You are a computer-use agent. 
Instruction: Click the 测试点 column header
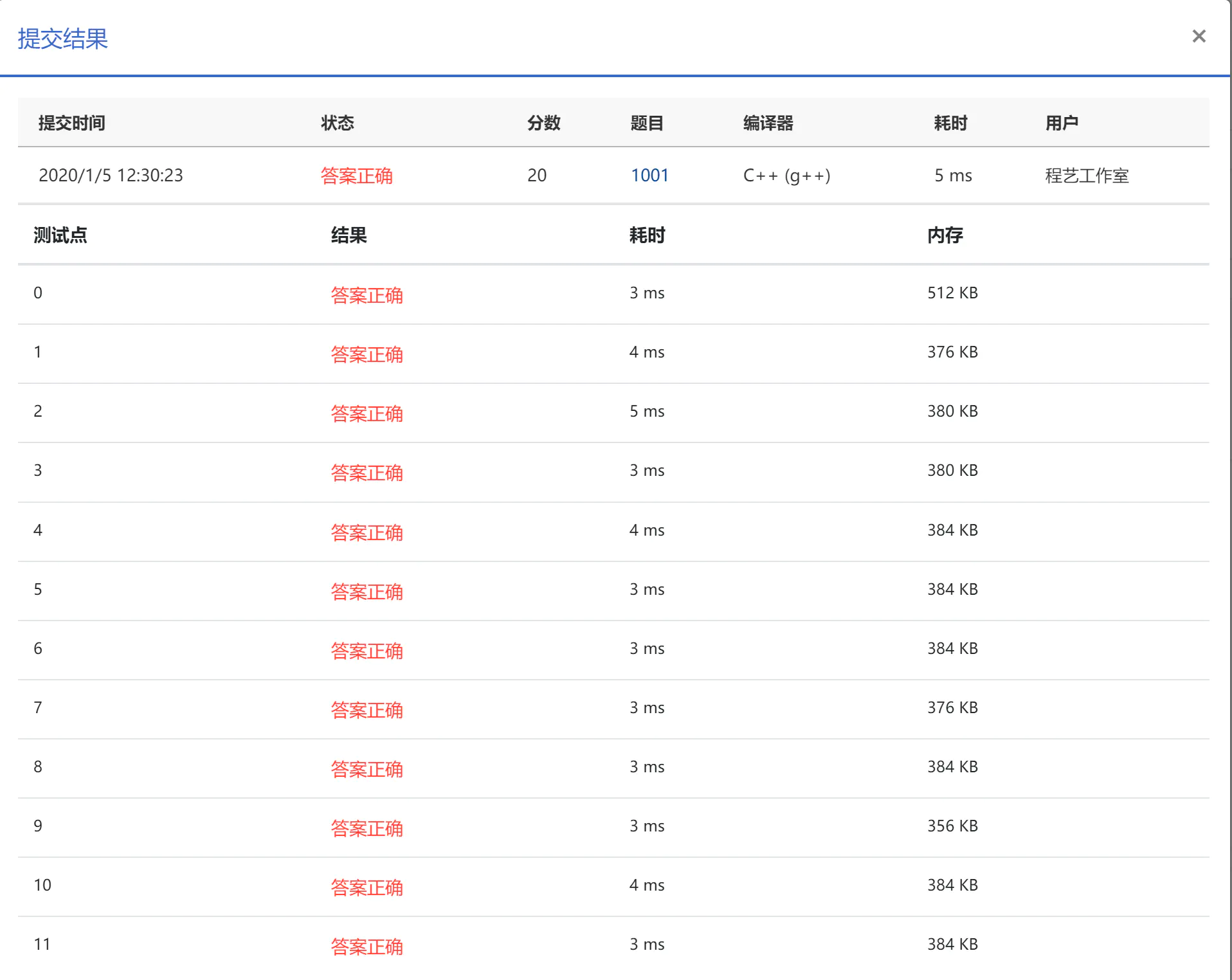point(60,235)
